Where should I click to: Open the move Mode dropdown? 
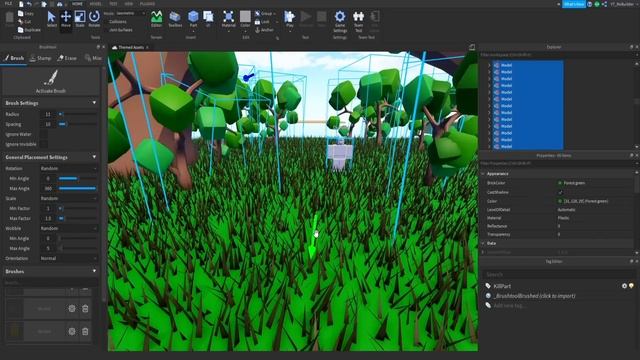tap(131, 13)
